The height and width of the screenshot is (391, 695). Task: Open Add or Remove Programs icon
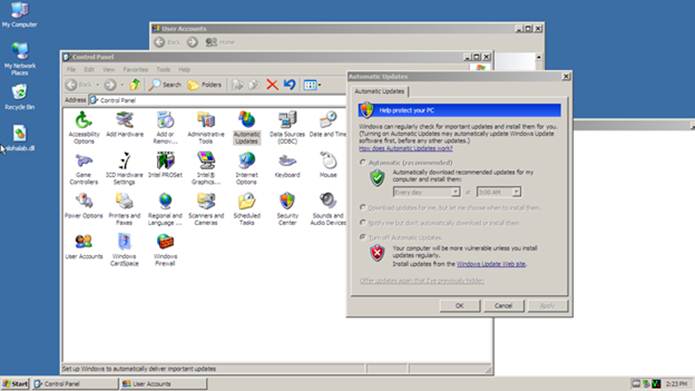click(x=165, y=127)
